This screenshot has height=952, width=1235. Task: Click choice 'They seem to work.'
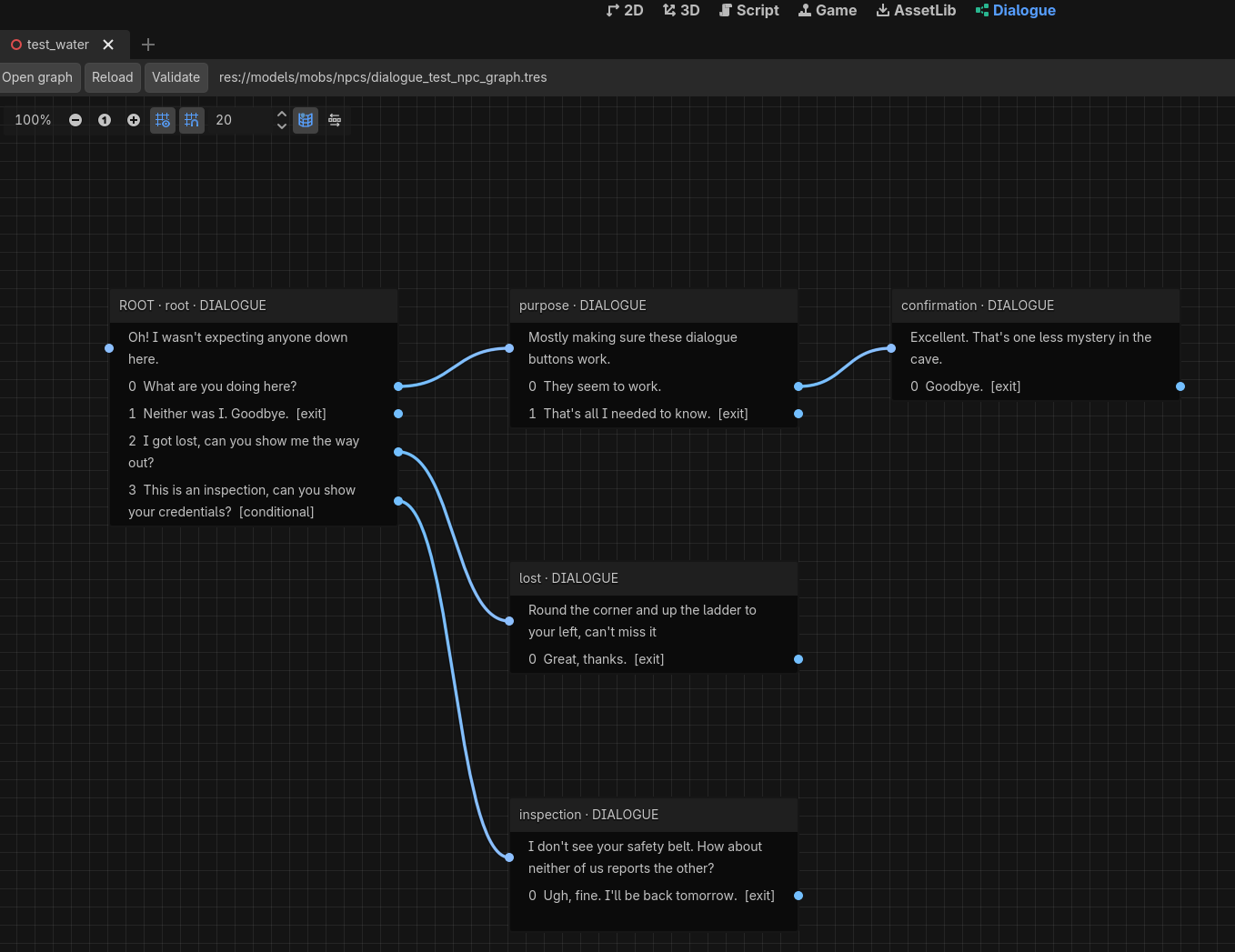(595, 386)
